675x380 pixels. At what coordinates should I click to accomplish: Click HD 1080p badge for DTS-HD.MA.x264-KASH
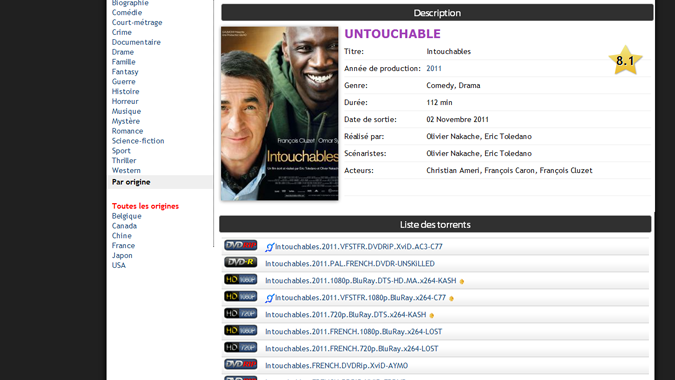[241, 279]
